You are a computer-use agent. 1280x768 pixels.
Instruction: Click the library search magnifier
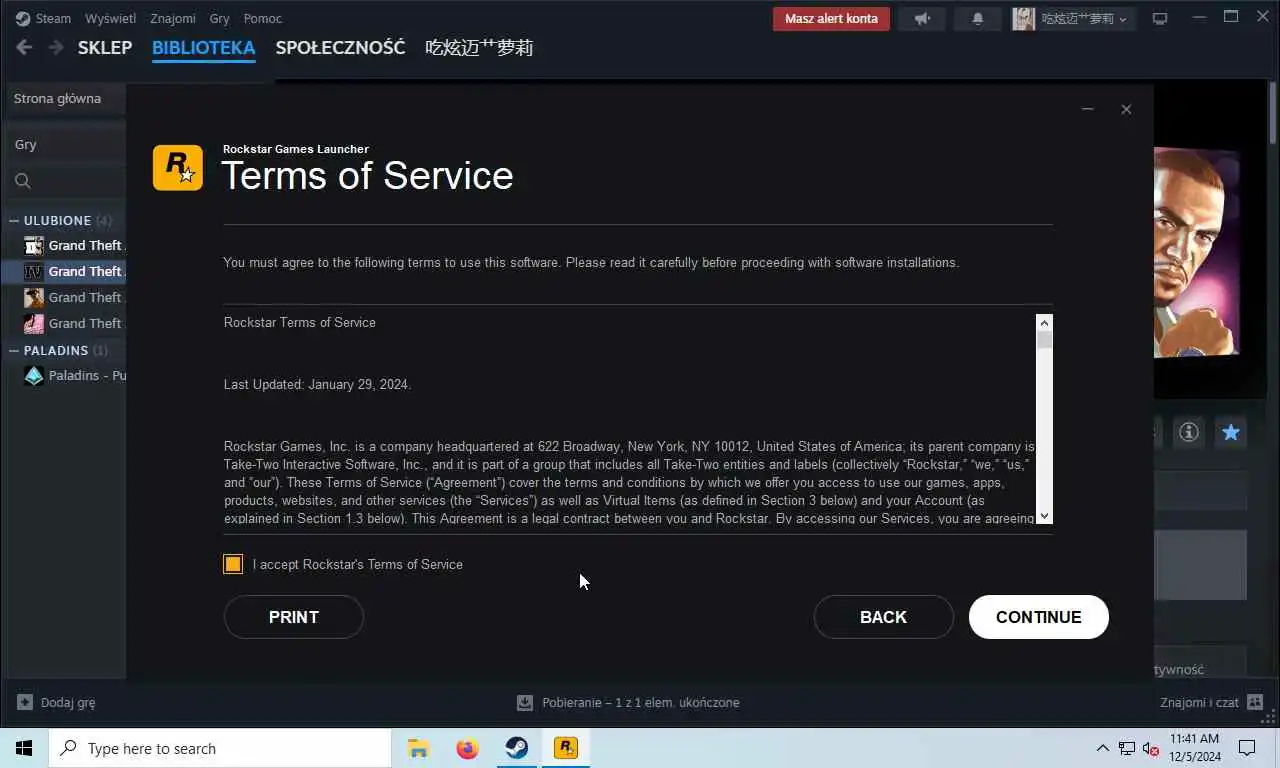pyautogui.click(x=23, y=181)
